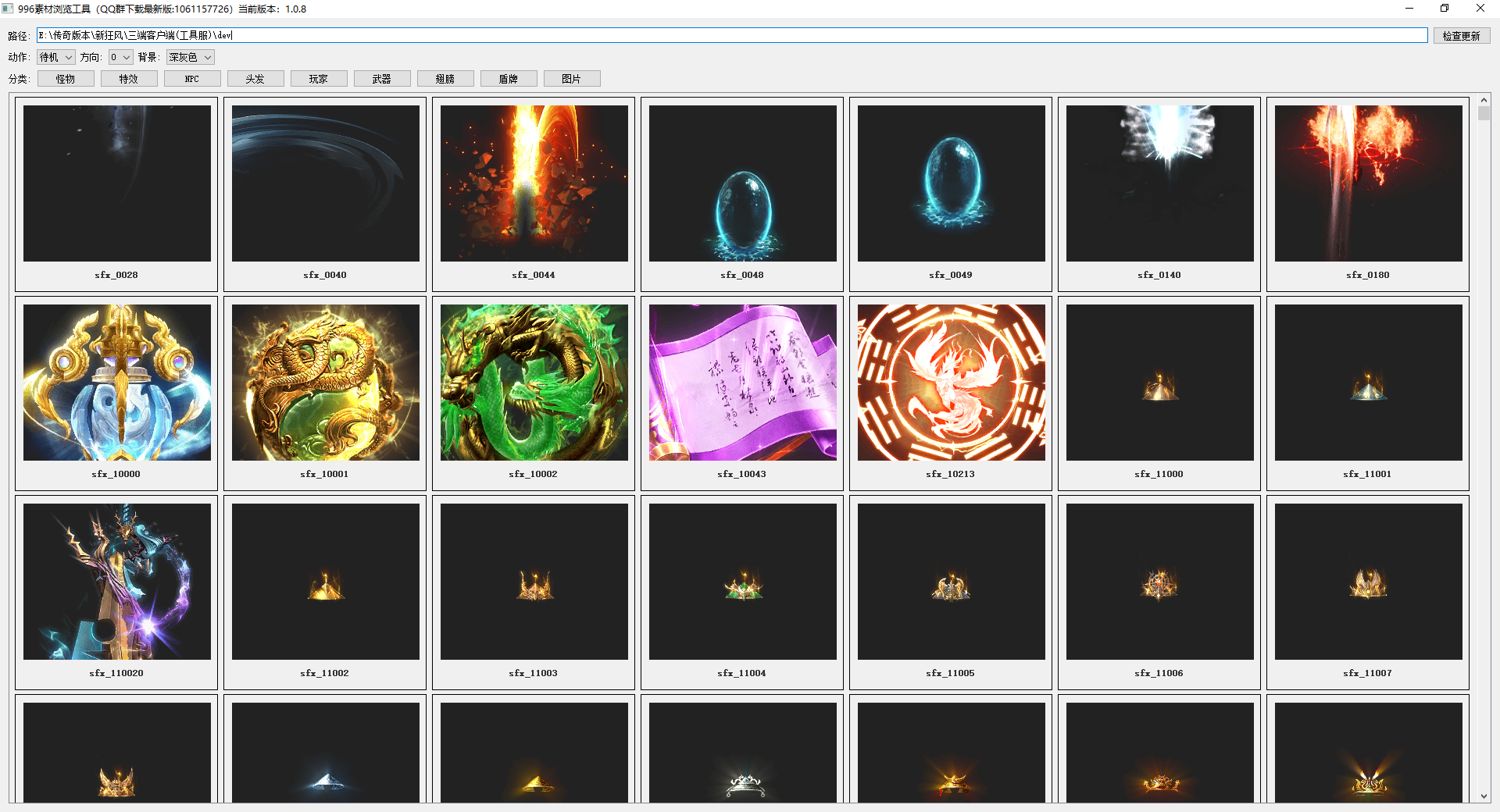Select the sfx_0044 fire pillar thumbnail
1500x812 pixels.
(534, 183)
